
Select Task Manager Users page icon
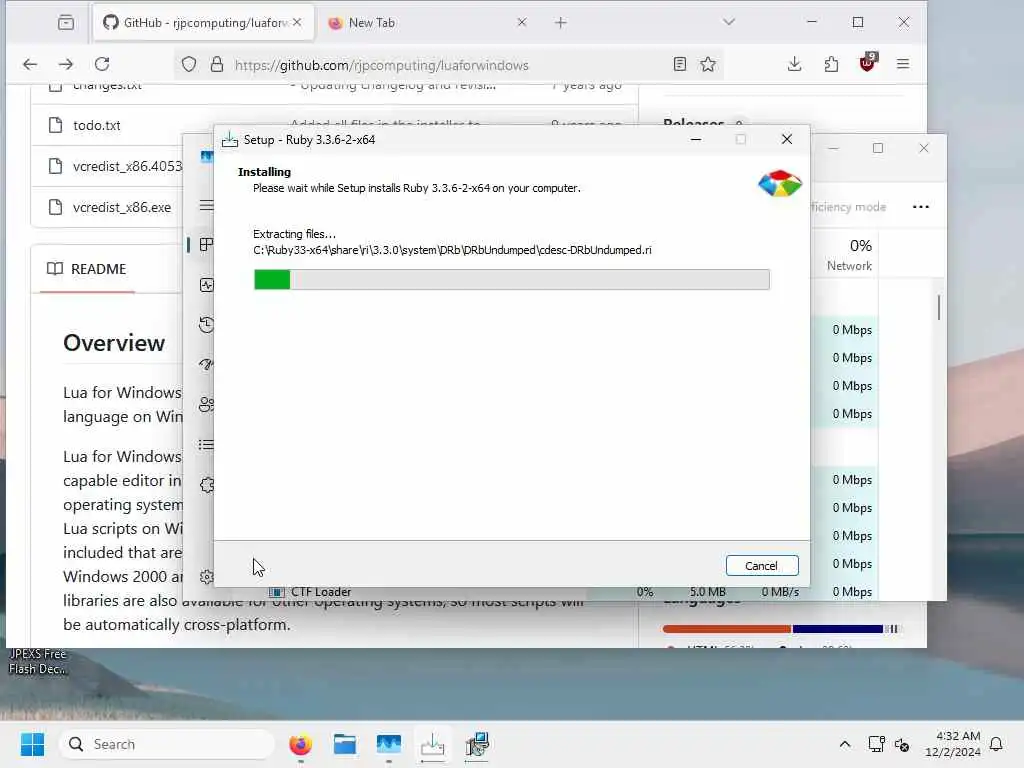[x=206, y=404]
